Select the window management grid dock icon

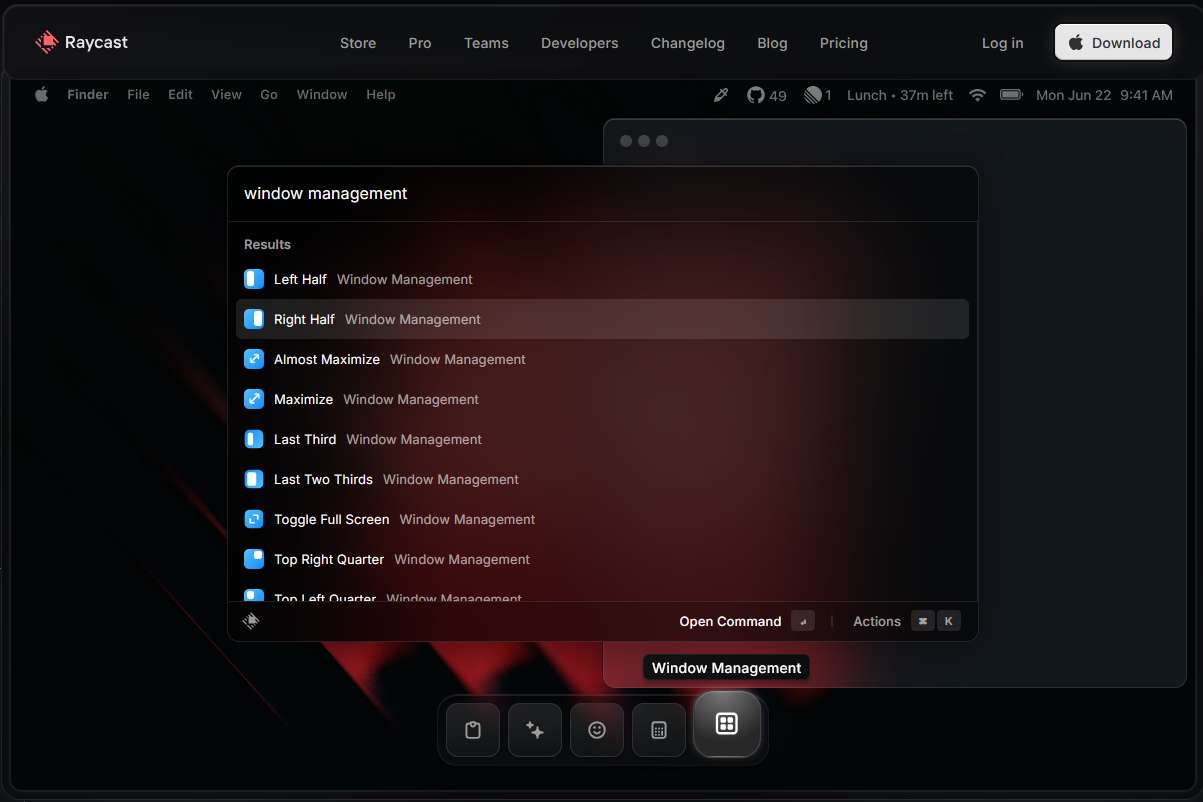(727, 724)
